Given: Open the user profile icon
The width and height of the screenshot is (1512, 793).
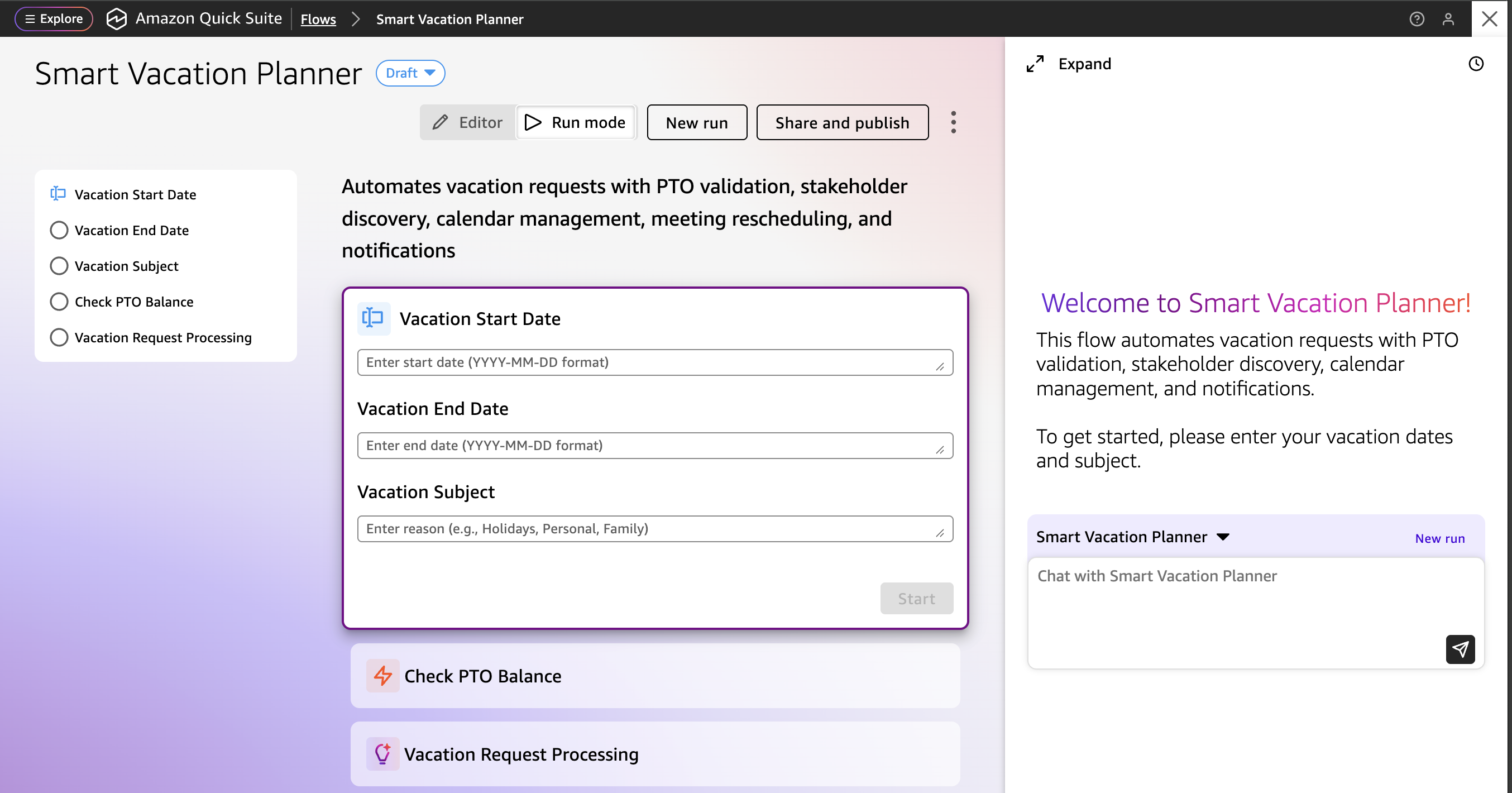Looking at the screenshot, I should 1448,19.
